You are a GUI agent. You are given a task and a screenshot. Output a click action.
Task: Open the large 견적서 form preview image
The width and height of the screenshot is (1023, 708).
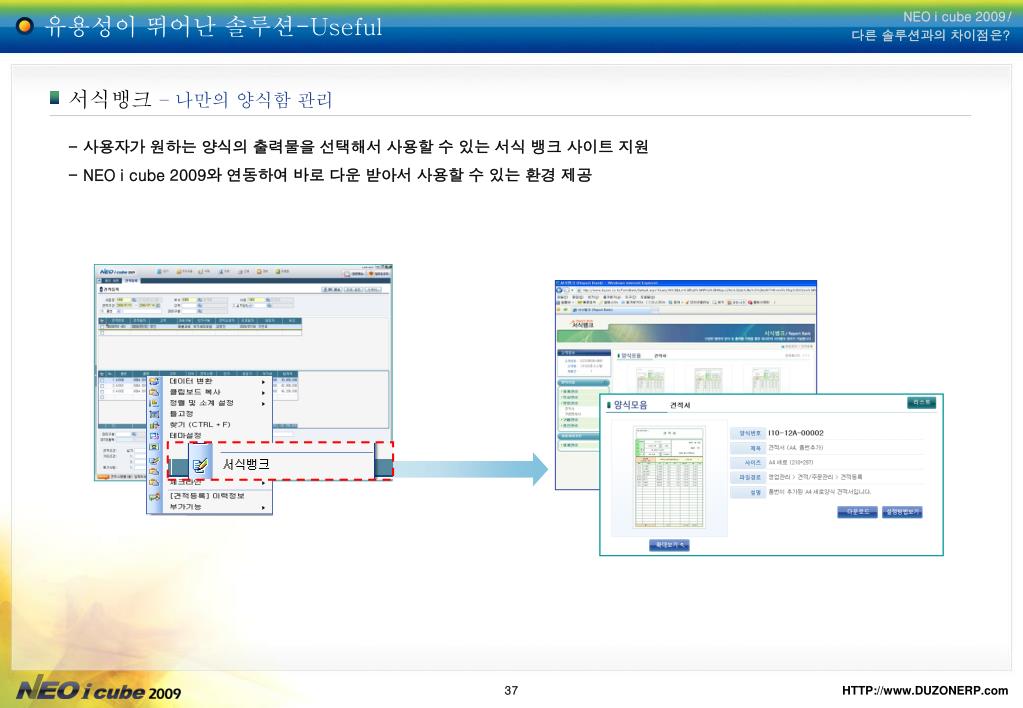click(670, 477)
